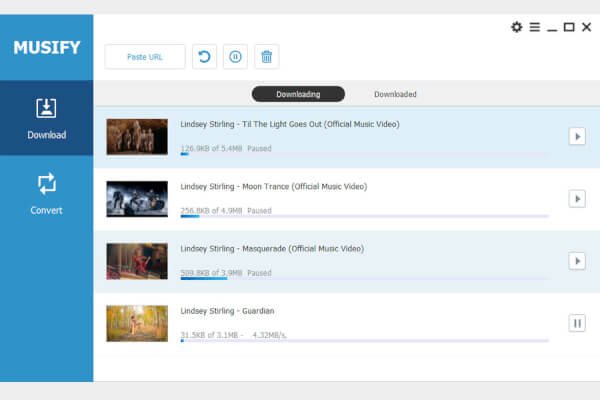The image size is (600, 400).
Task: Switch to the Downloading tab
Action: tap(298, 94)
